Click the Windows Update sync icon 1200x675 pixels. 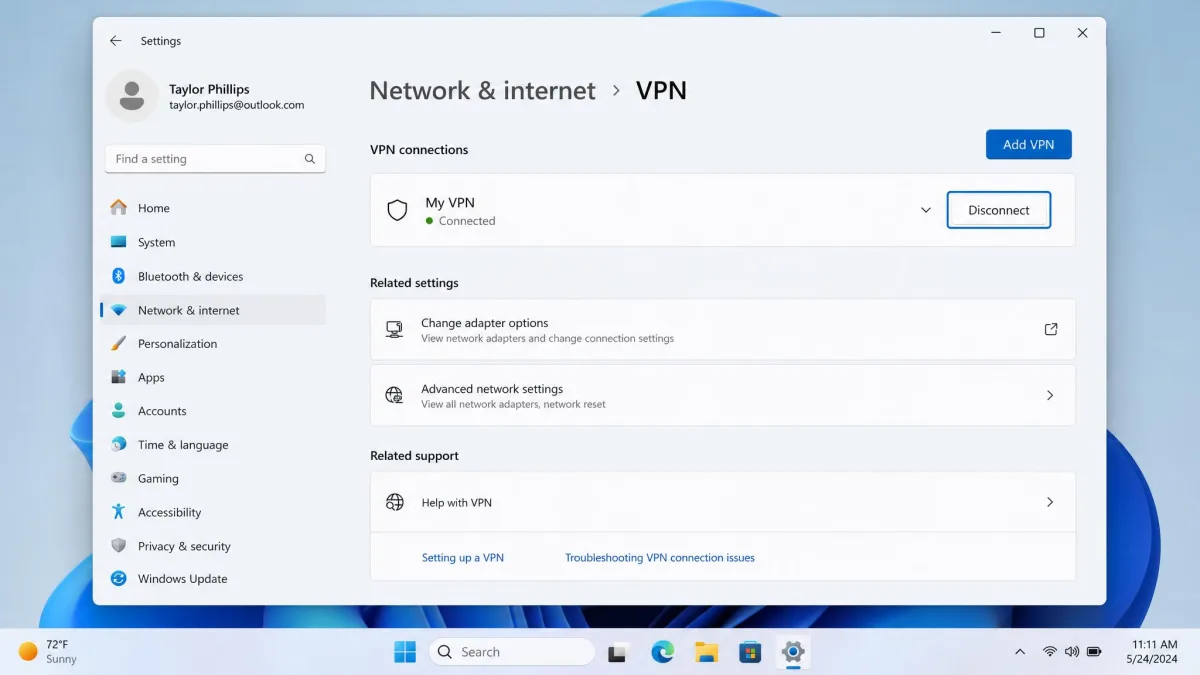click(119, 579)
